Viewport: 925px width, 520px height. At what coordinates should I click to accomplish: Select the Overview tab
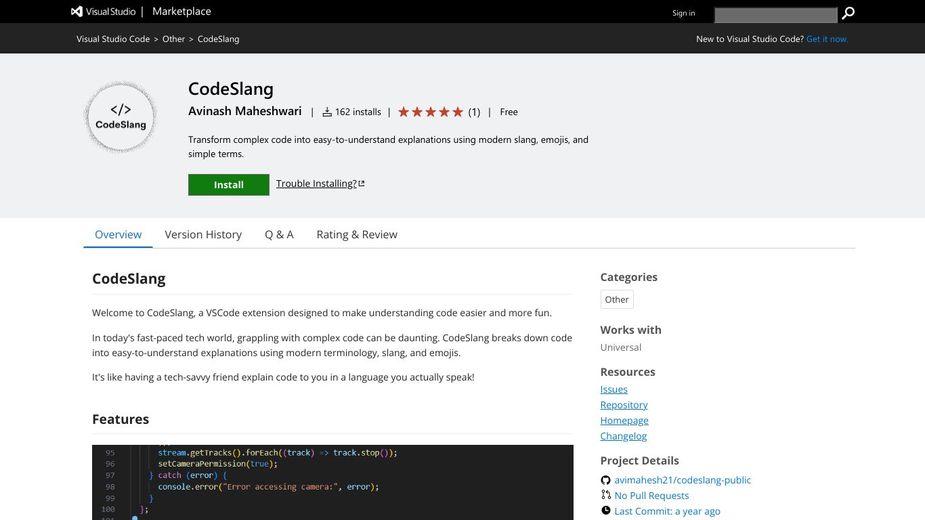tap(118, 234)
